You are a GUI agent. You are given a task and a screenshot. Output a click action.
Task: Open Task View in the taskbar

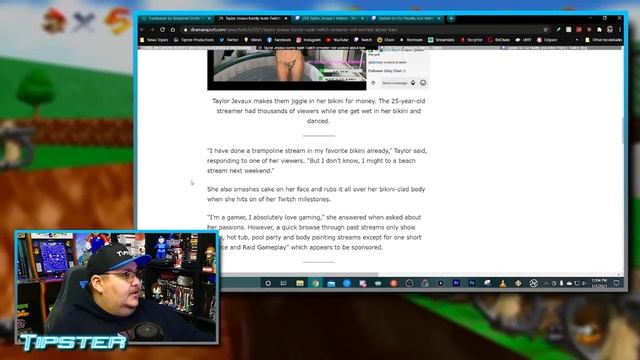tap(283, 283)
